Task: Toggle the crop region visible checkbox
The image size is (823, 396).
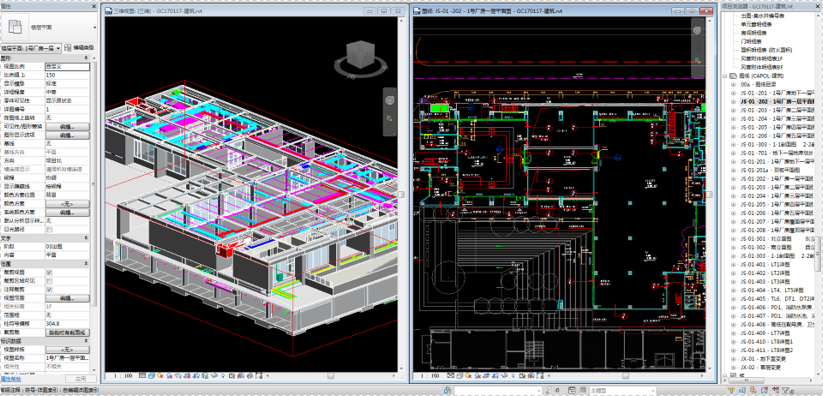Action: (49, 281)
